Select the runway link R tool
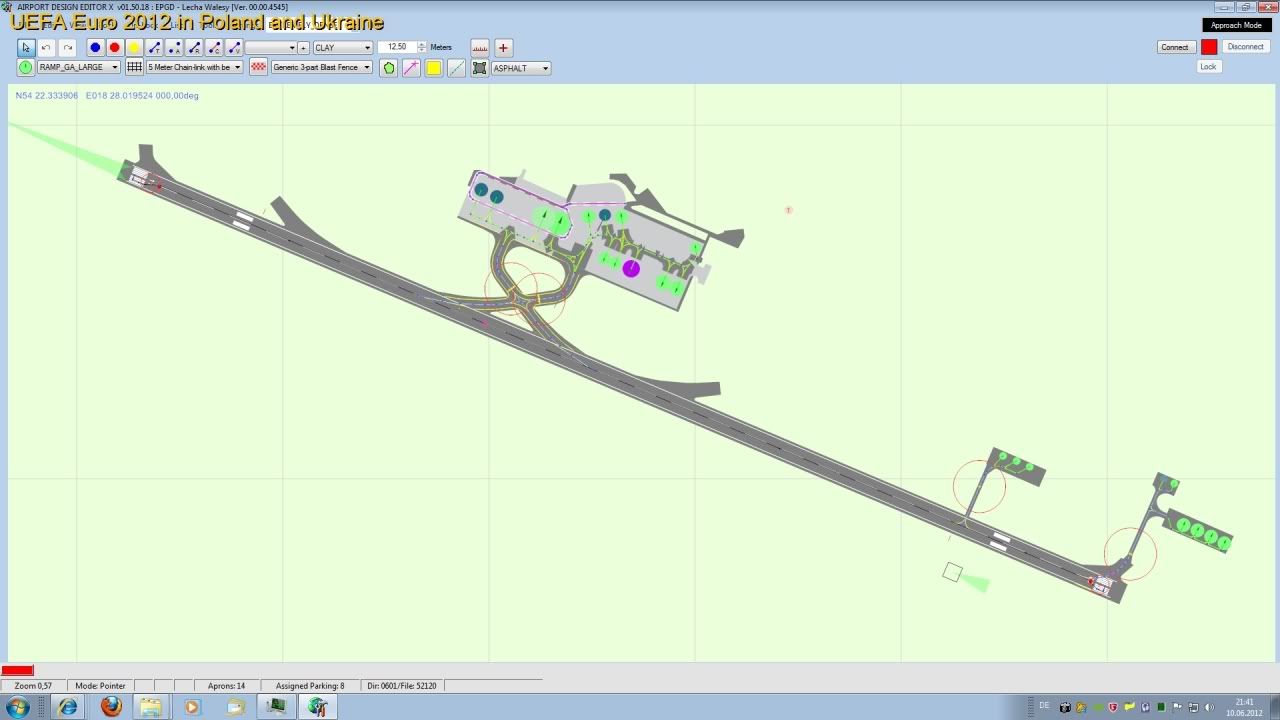1280x720 pixels. pyautogui.click(x=194, y=47)
